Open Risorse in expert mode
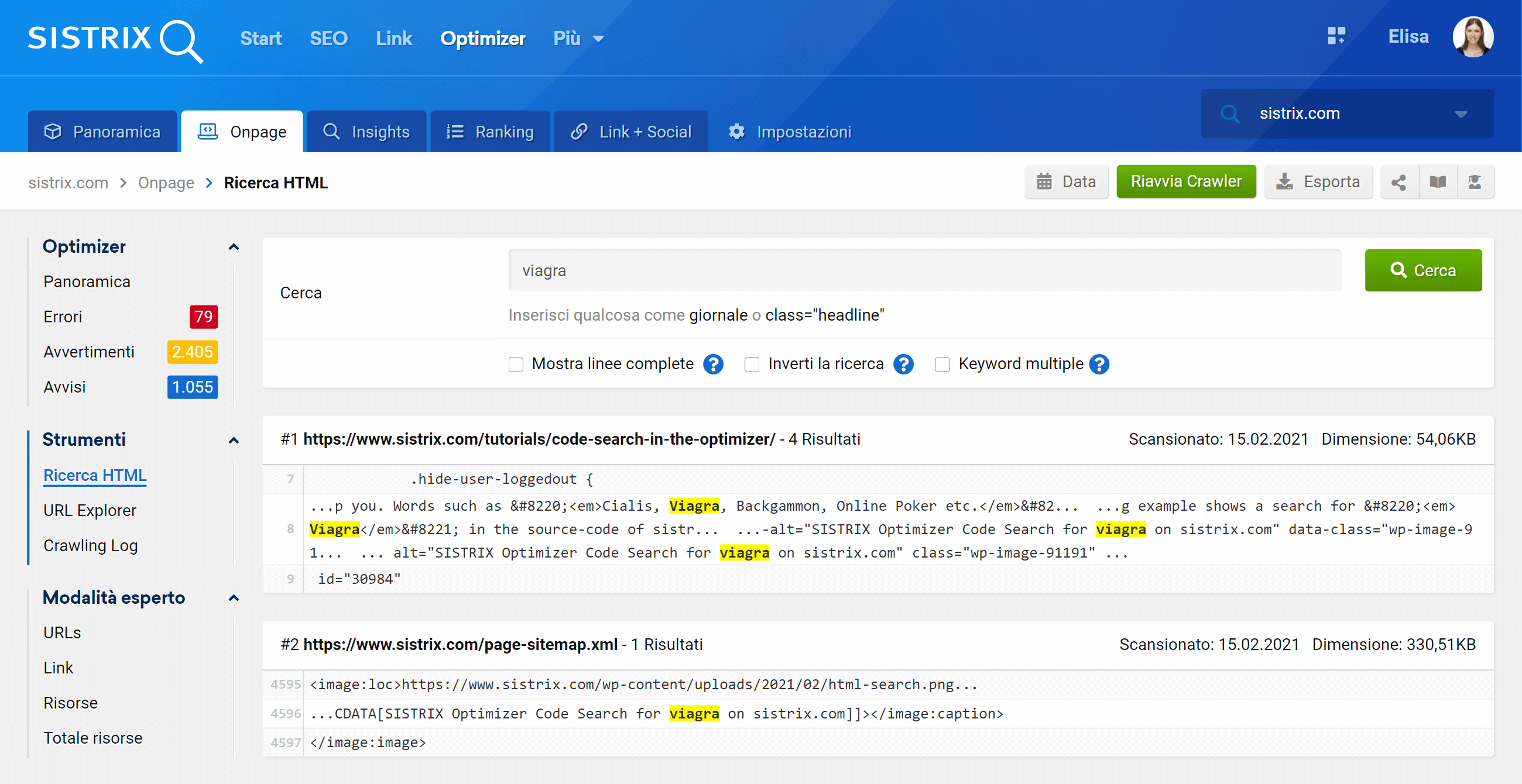This screenshot has height=784, width=1522. tap(70, 703)
